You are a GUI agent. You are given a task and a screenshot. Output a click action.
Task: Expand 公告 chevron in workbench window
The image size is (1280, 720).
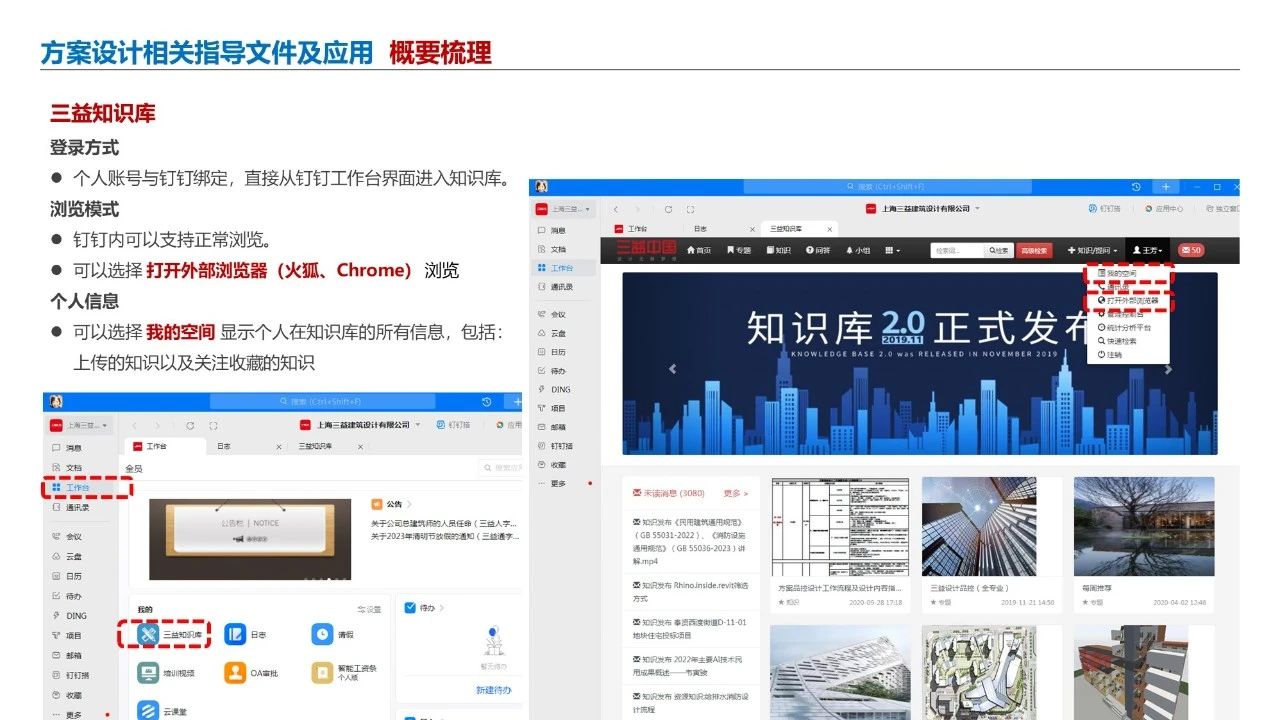pos(410,504)
